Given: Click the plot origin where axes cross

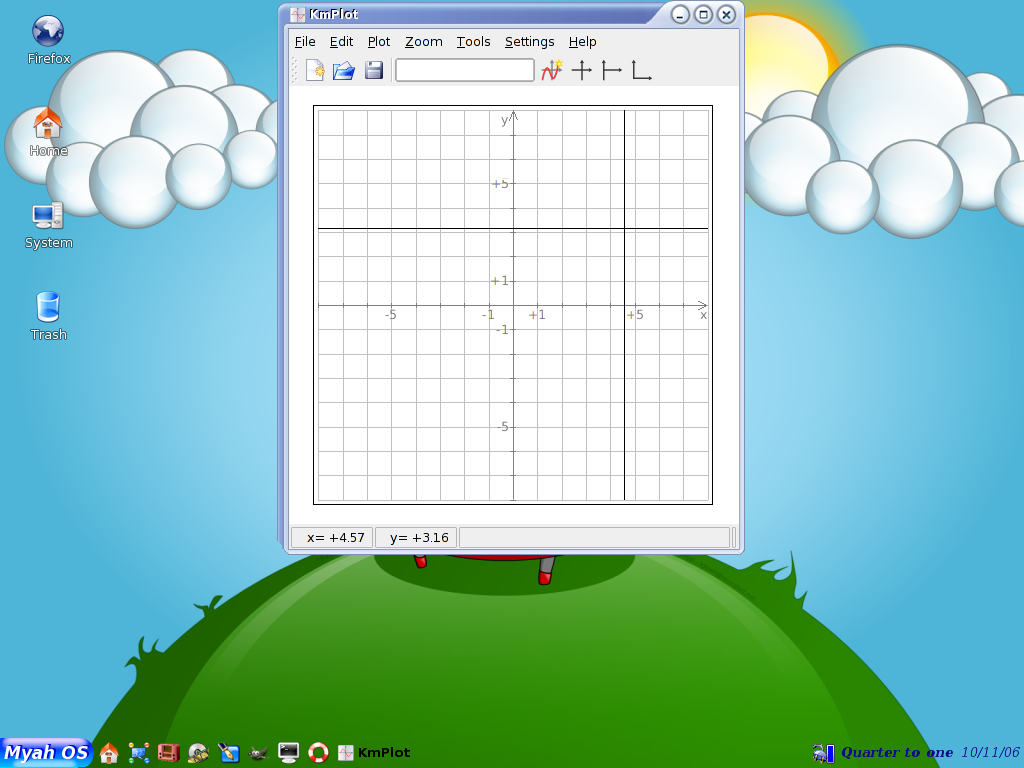Looking at the screenshot, I should (513, 305).
